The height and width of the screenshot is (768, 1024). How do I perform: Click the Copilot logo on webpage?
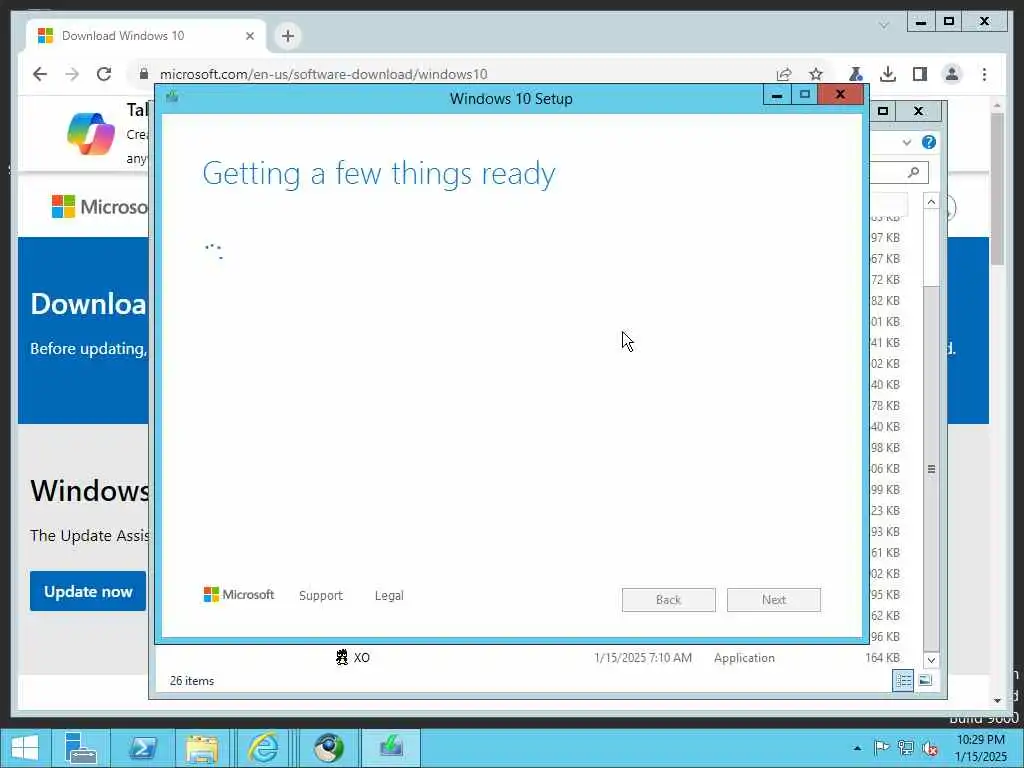(x=91, y=134)
